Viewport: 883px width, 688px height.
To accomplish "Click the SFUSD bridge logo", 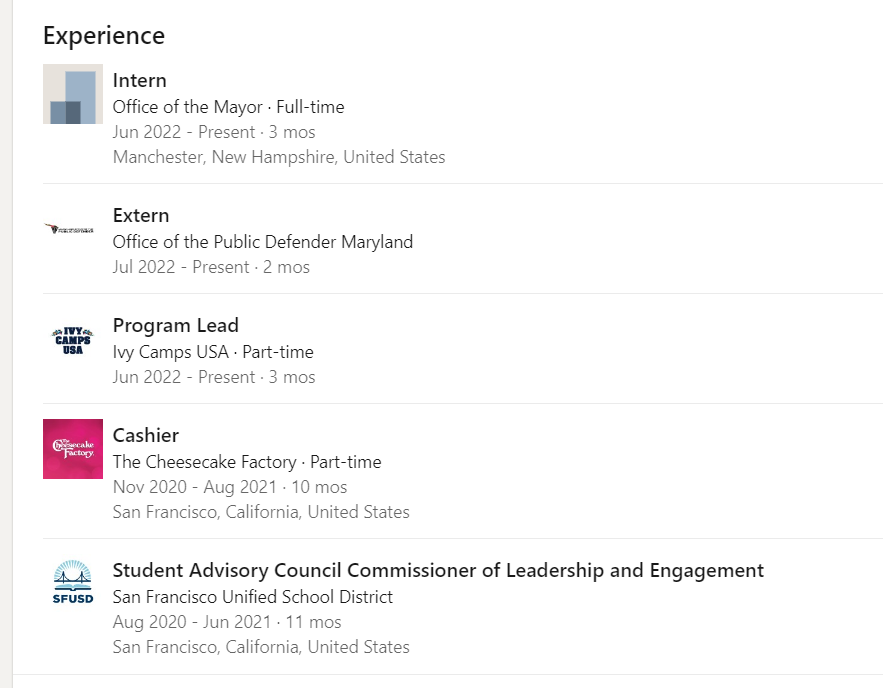I will (x=73, y=584).
